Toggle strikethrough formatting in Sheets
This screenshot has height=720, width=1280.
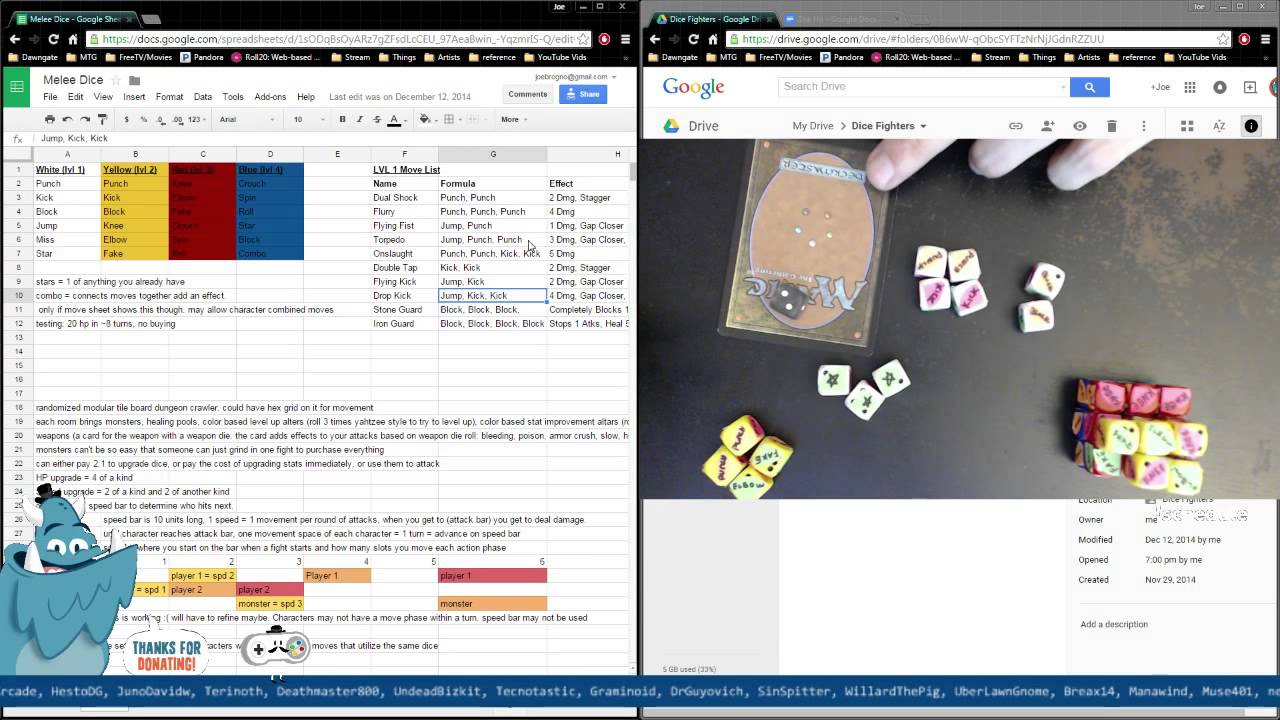(377, 119)
